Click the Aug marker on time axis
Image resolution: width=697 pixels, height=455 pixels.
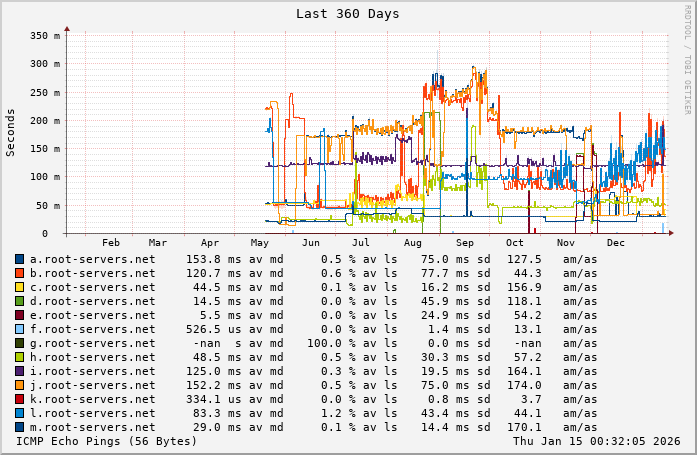coord(413,243)
